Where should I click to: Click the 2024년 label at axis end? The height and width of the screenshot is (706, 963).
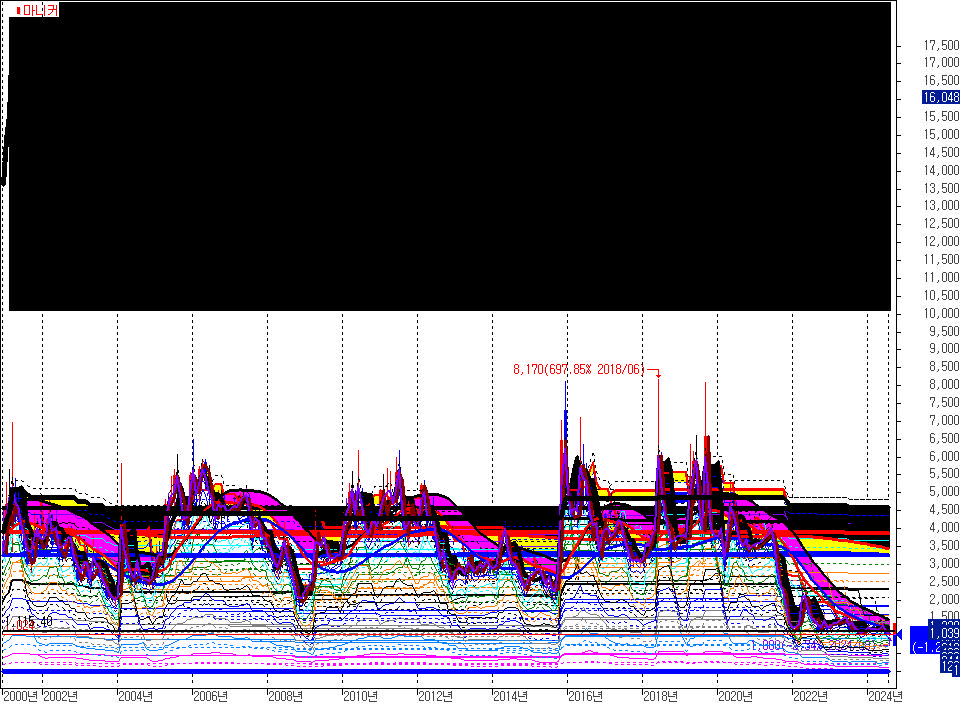pyautogui.click(x=885, y=696)
